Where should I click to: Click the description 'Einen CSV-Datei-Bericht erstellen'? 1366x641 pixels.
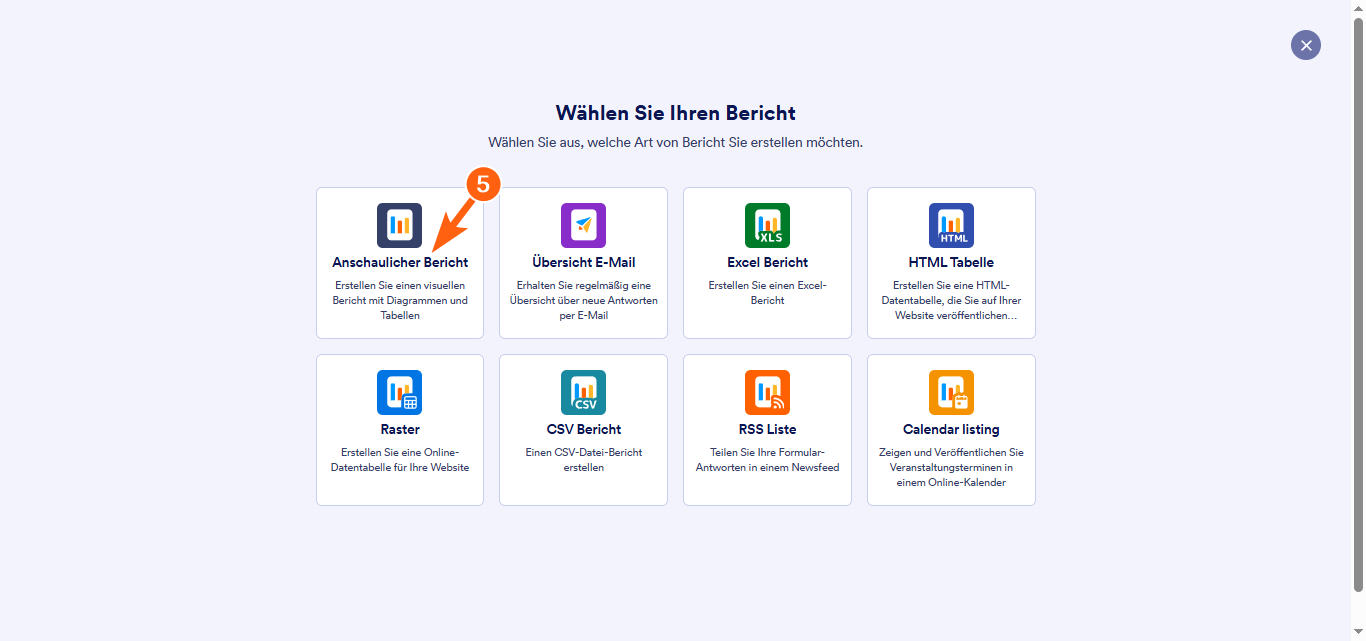point(583,460)
